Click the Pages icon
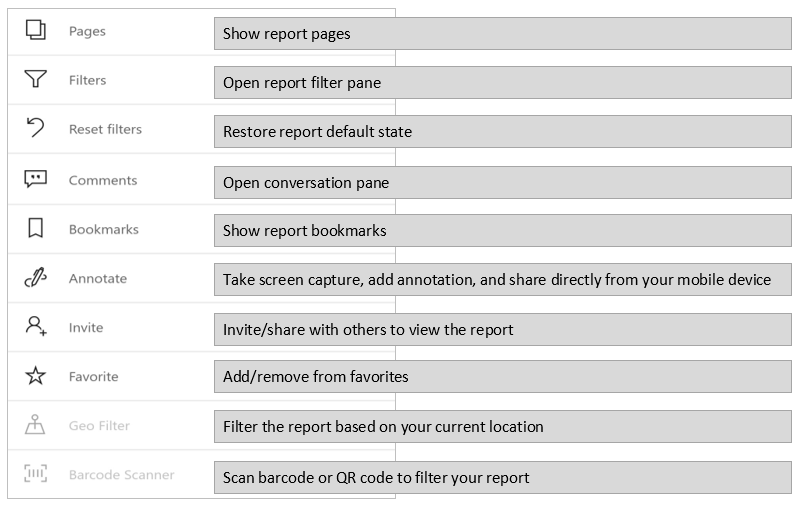Viewport: 802px width, 508px height. coord(35,31)
